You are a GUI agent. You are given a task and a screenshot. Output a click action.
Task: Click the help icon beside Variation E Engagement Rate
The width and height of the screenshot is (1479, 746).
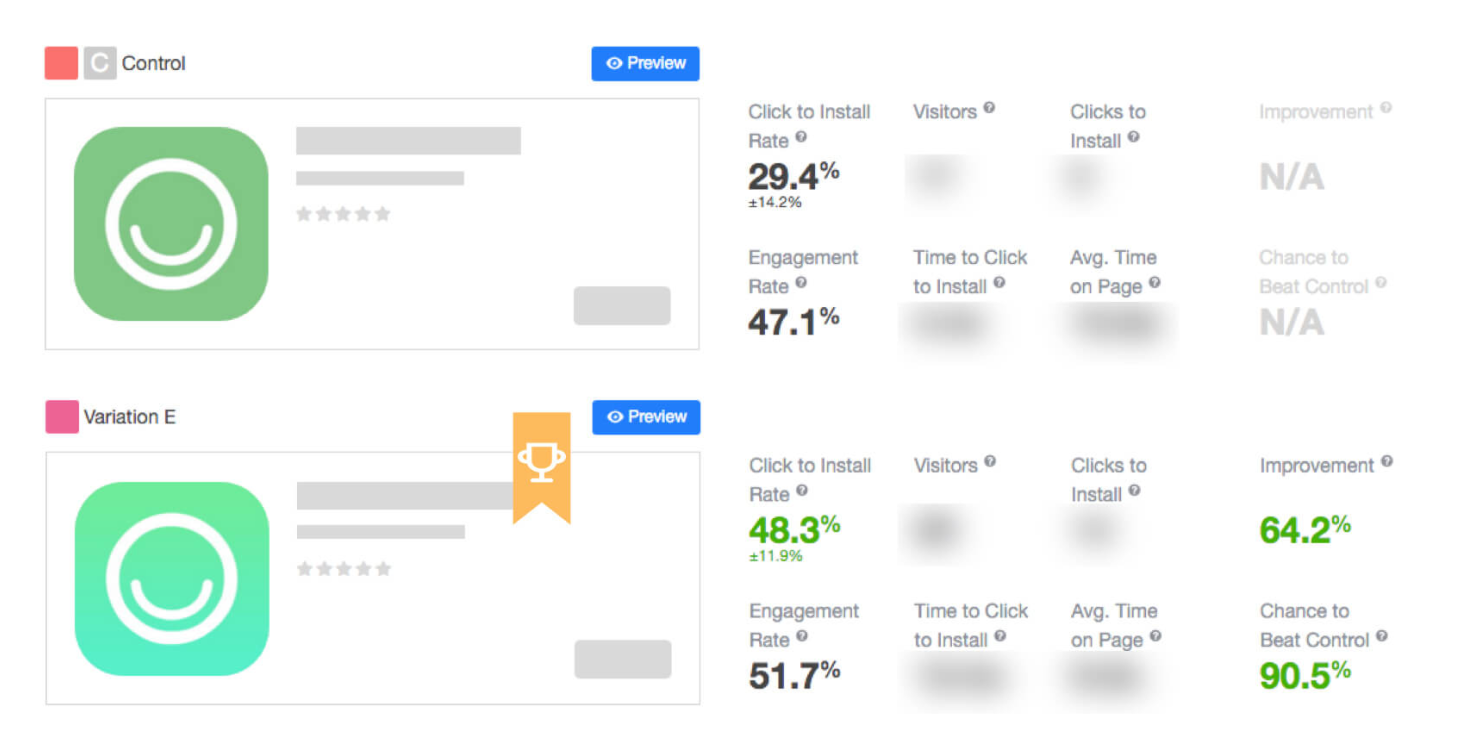(x=802, y=637)
